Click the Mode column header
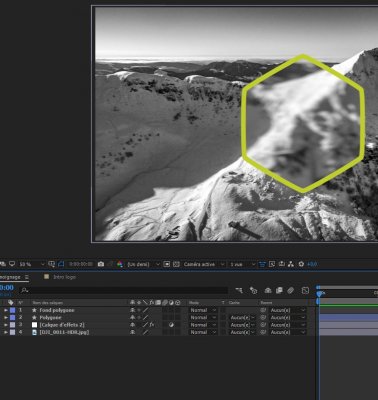 [x=194, y=303]
